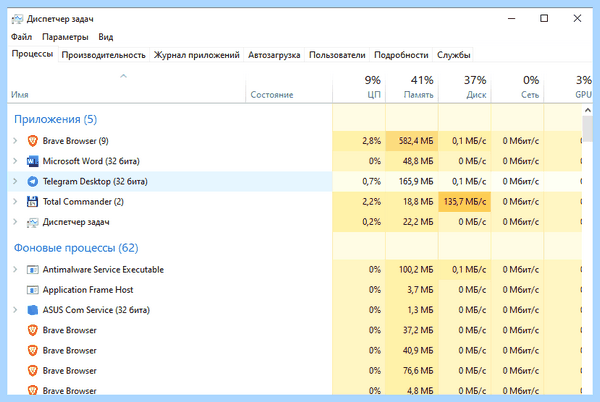Viewport: 600px width, 402px height.
Task: Open the Вид menu
Action: pos(106,37)
